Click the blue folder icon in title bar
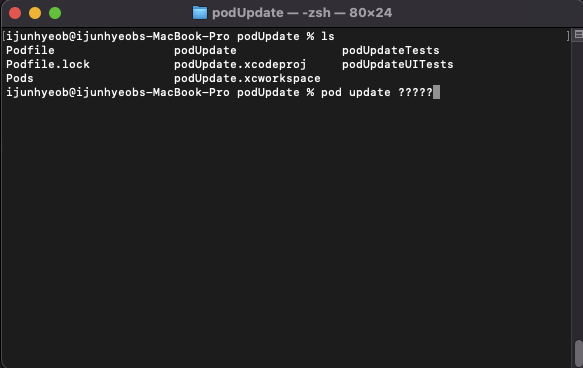The width and height of the screenshot is (583, 368). 200,13
